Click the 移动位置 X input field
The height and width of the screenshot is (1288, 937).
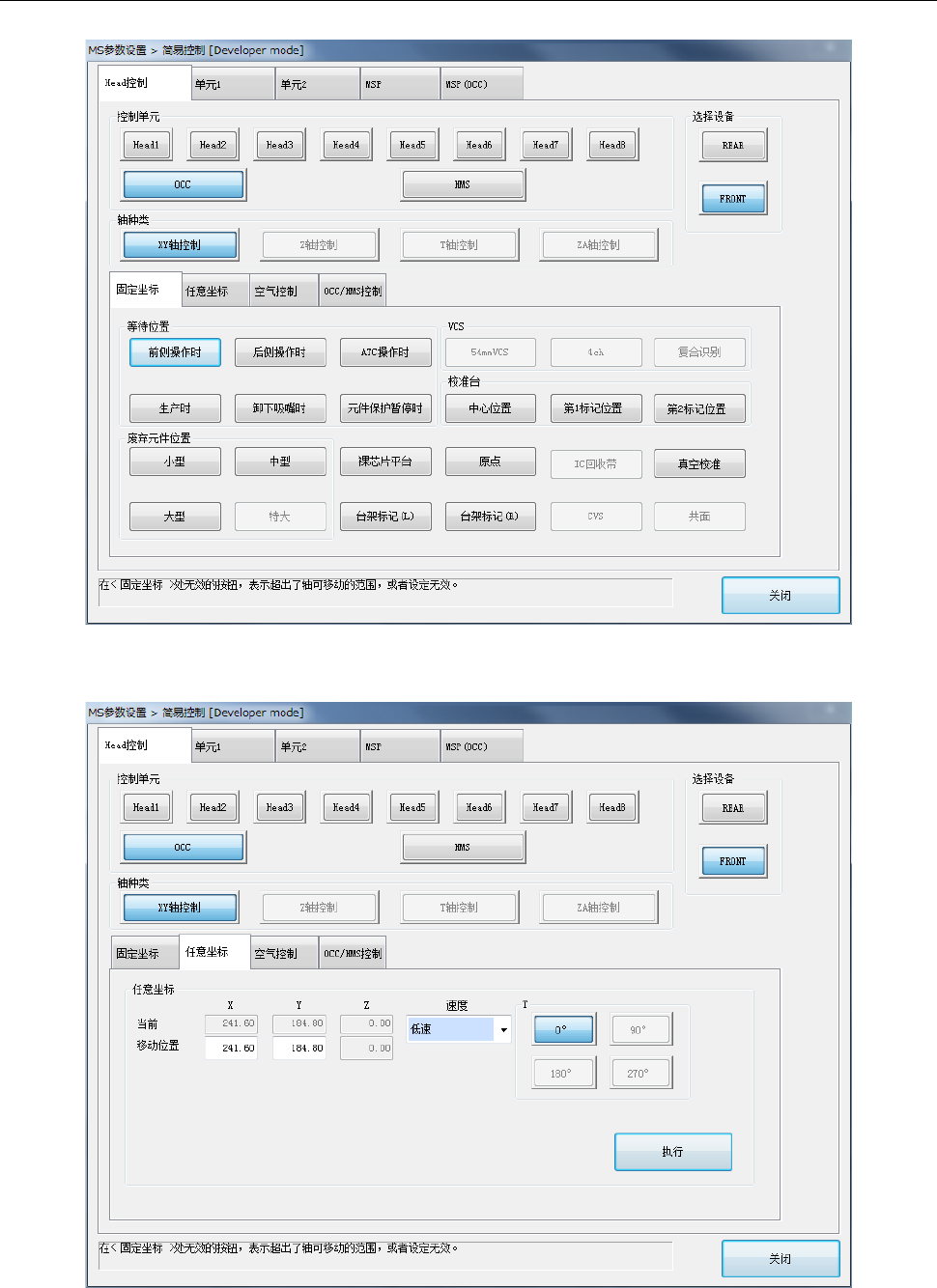232,1048
